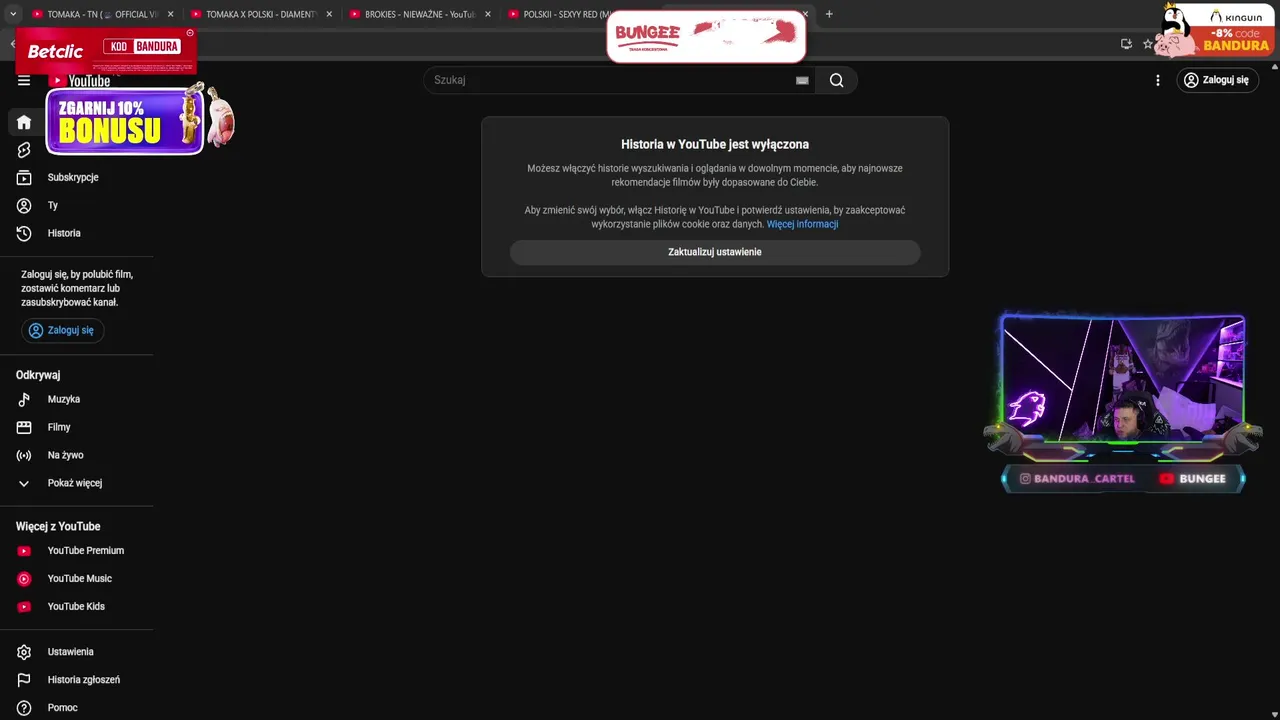Open a new browser tab
The image size is (1280, 720).
[829, 14]
